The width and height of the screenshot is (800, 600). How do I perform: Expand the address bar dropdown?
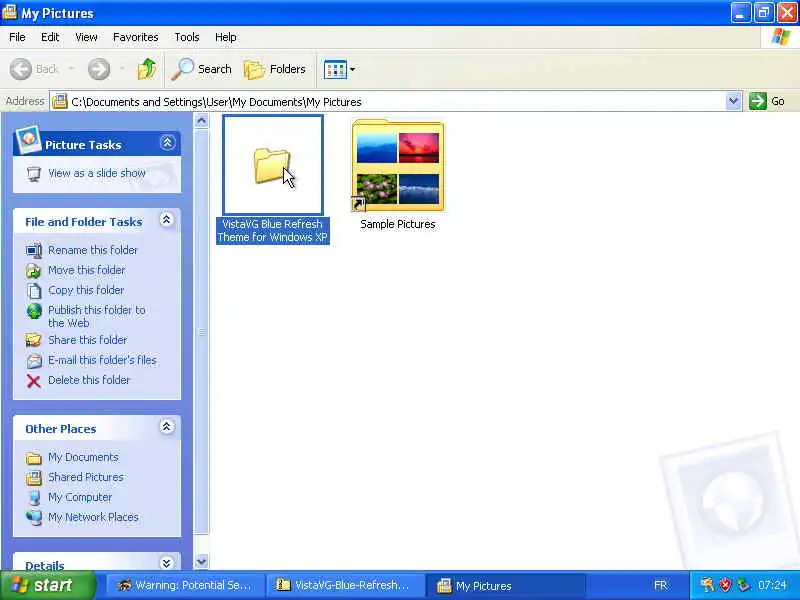pyautogui.click(x=733, y=101)
